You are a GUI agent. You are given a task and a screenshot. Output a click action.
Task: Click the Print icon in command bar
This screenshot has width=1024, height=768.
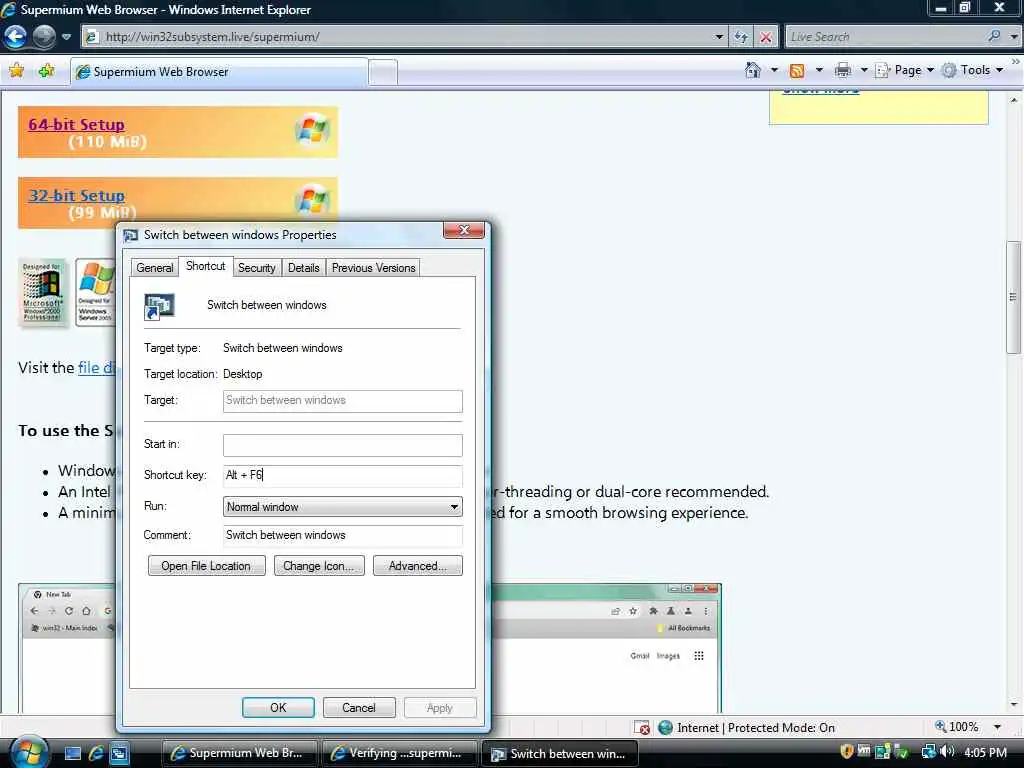[x=843, y=70]
